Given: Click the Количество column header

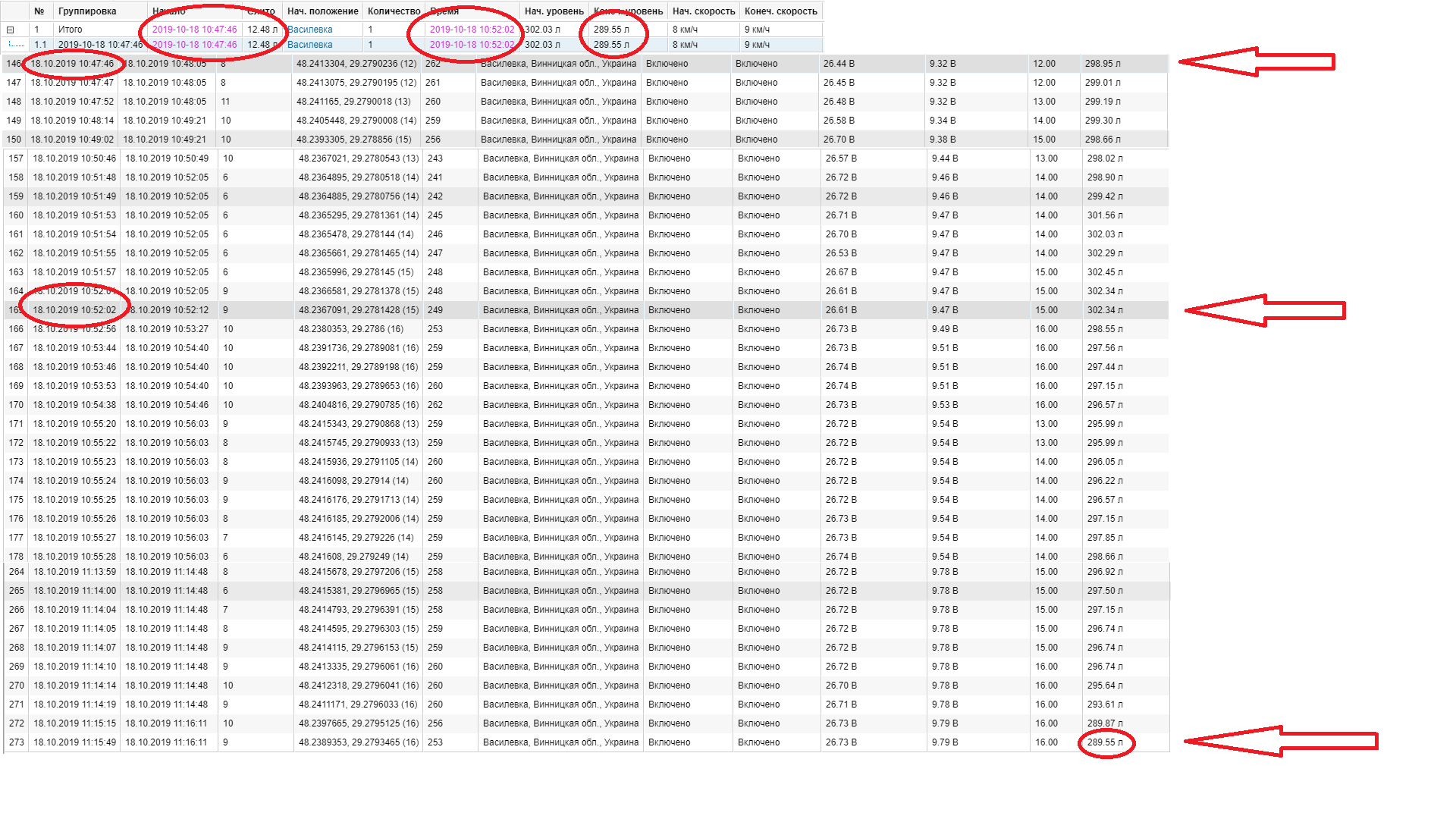Looking at the screenshot, I should (394, 11).
